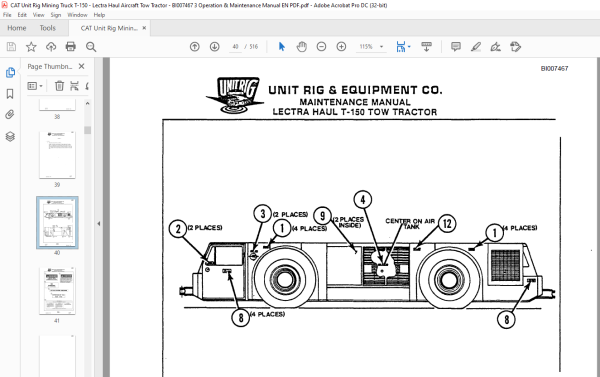This screenshot has height=377, width=600.
Task: Select the CAT Unit Rig Minin... document tab
Action: 109,28
